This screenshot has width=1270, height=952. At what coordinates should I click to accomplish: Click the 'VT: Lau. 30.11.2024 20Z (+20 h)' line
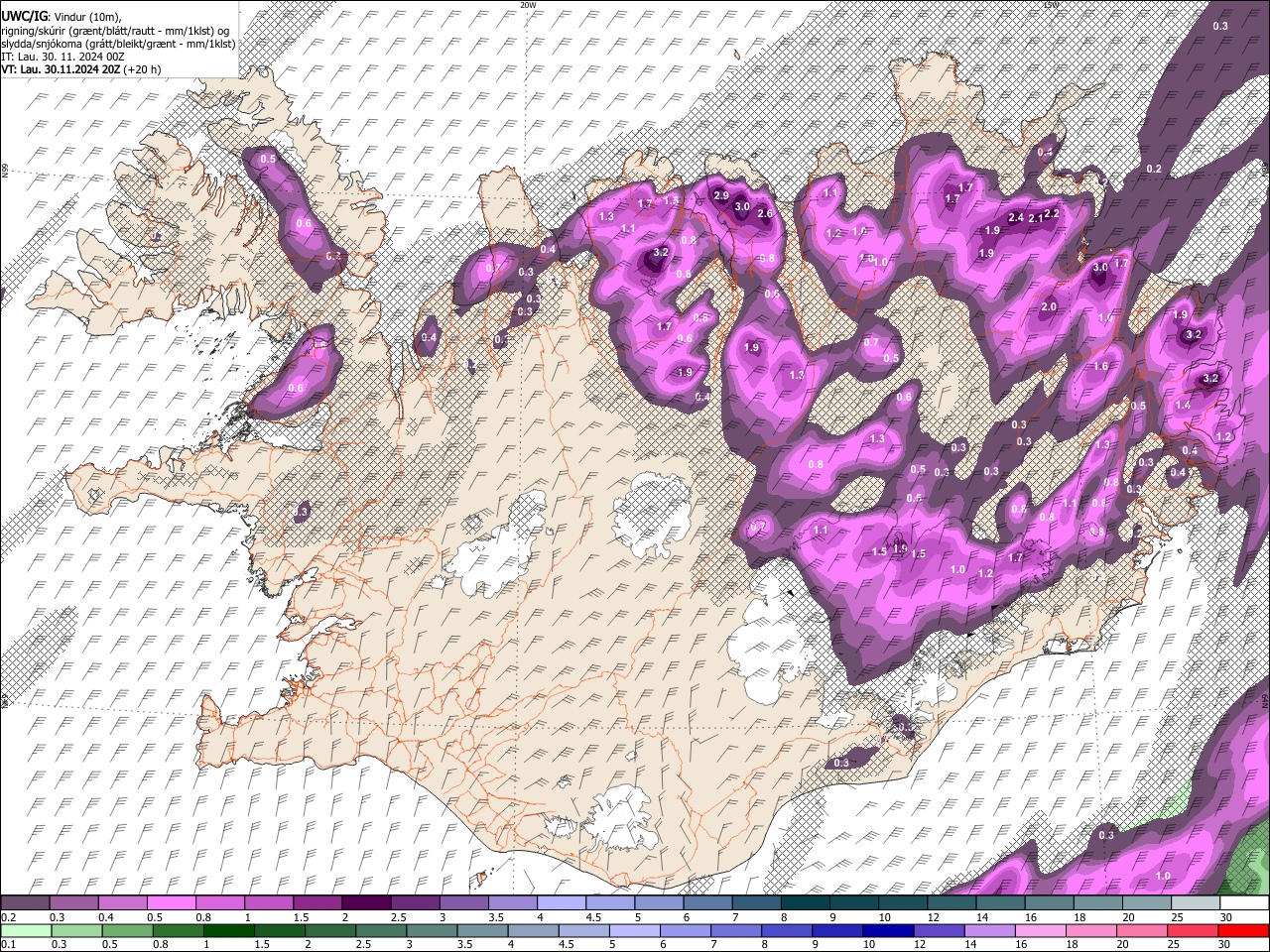click(x=81, y=69)
